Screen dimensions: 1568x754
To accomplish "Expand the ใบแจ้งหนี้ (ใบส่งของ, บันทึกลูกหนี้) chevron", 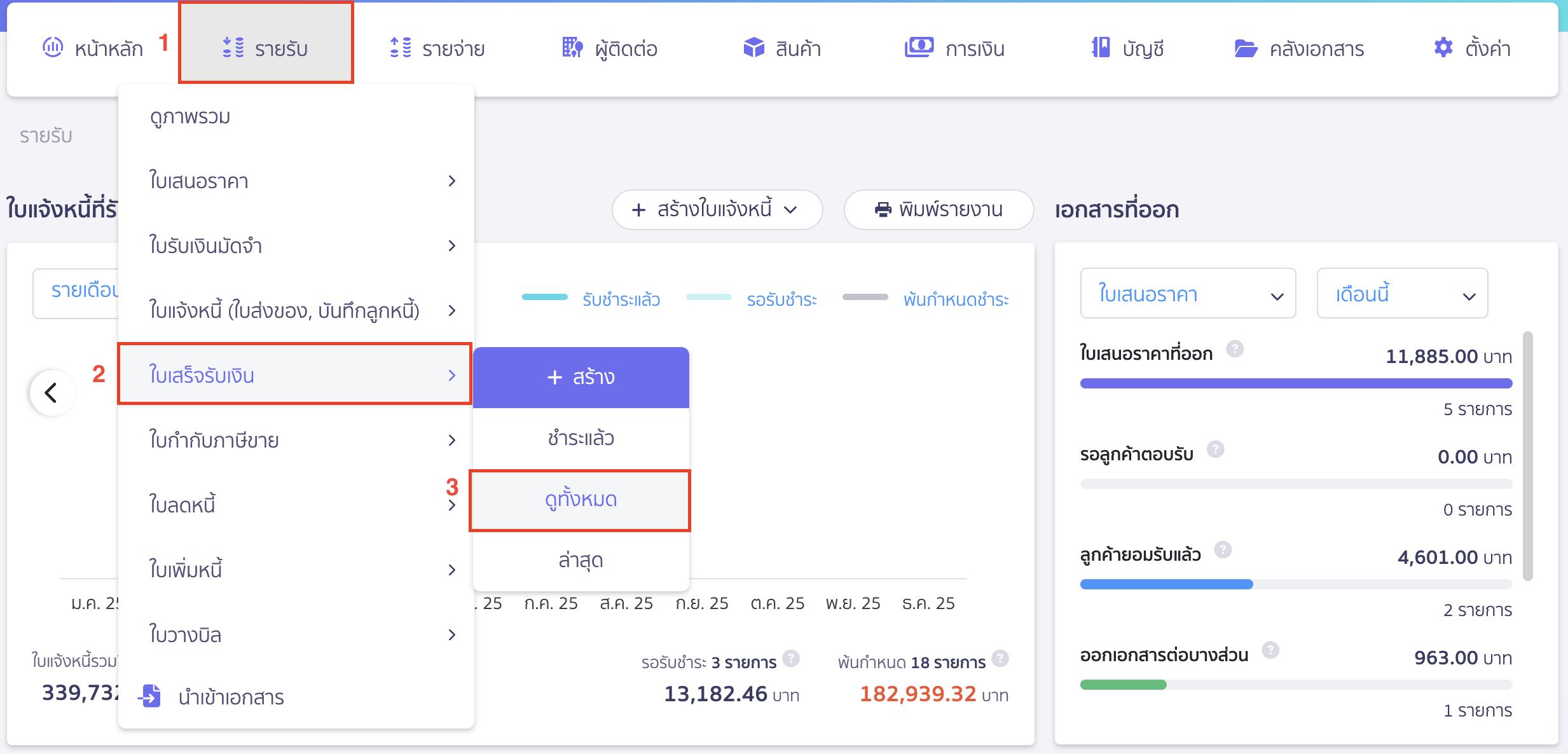I will pyautogui.click(x=452, y=311).
